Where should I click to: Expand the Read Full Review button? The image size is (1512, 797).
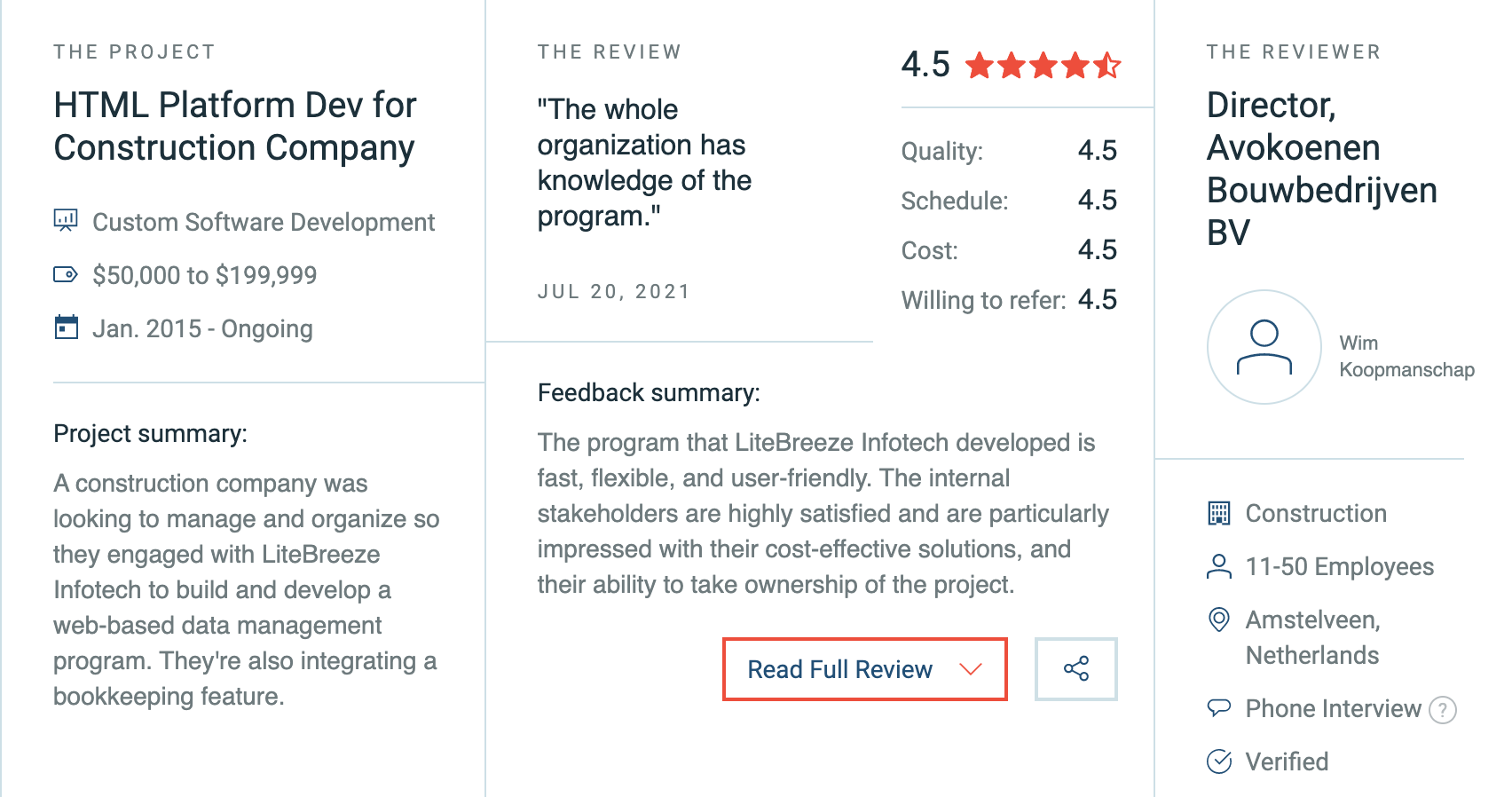tap(864, 669)
